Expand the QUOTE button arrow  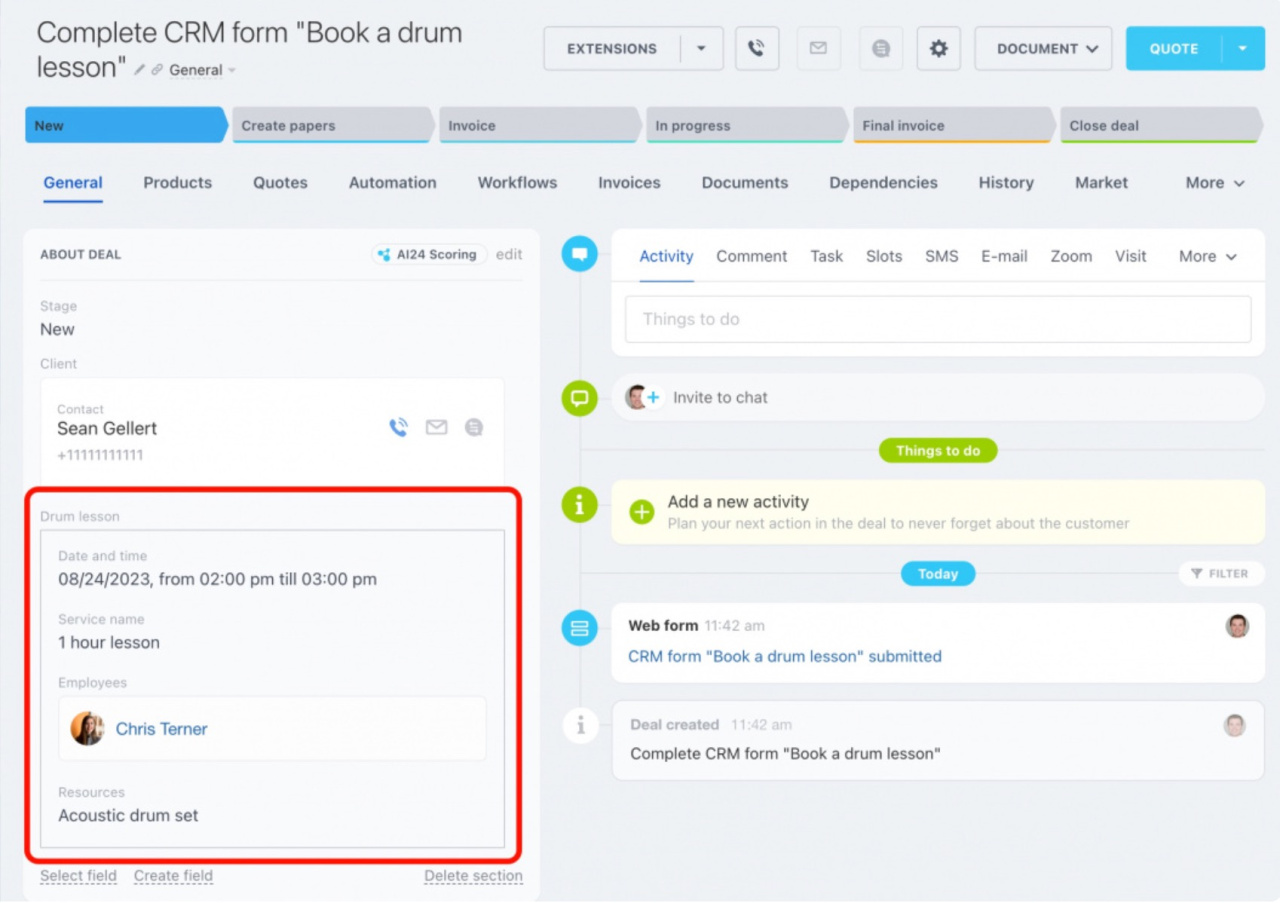pos(1243,48)
